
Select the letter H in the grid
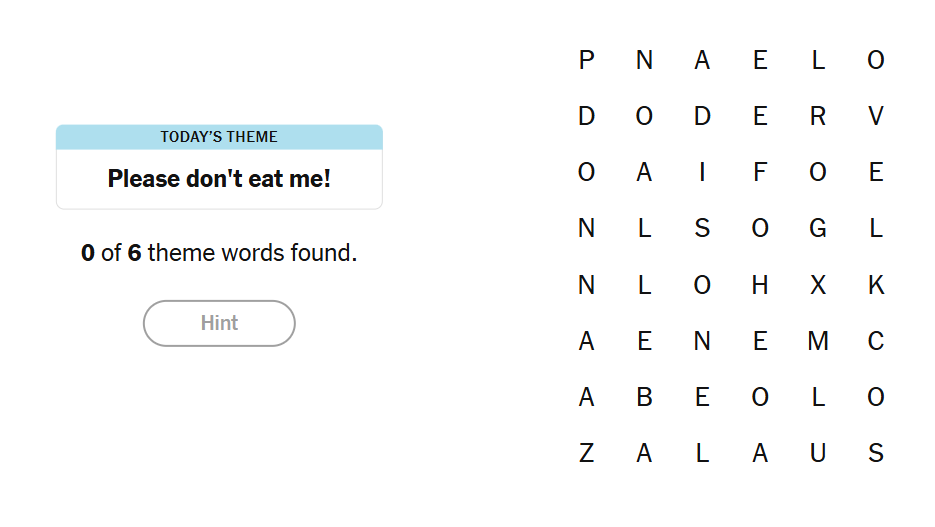coord(760,286)
